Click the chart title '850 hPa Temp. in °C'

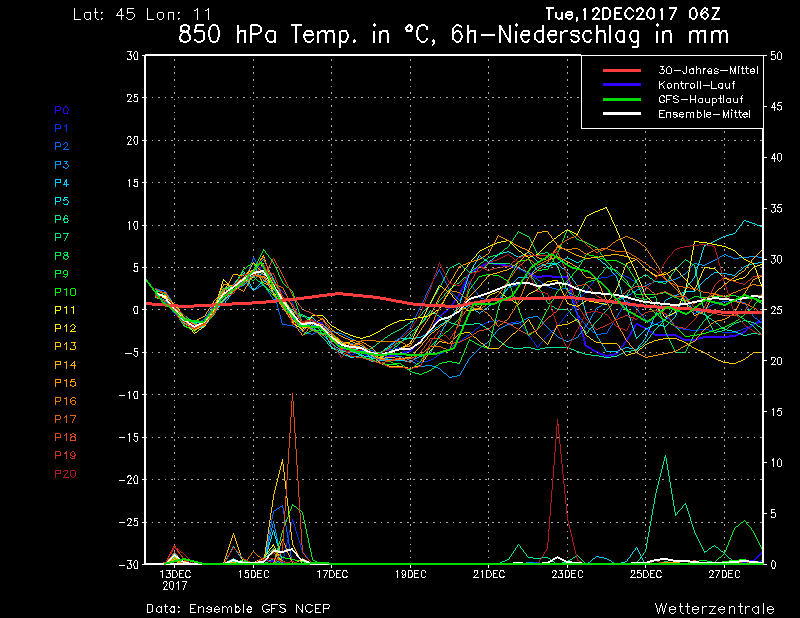tap(309, 35)
